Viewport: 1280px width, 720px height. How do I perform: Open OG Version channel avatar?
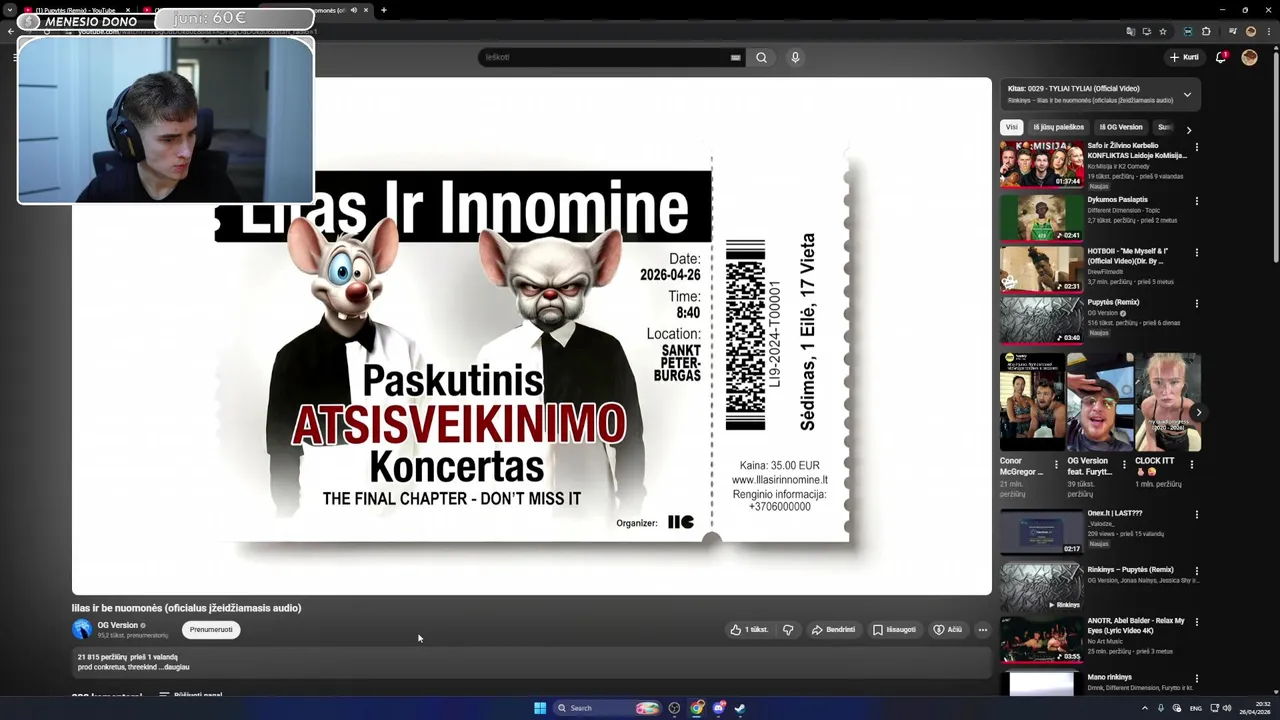tap(82, 629)
